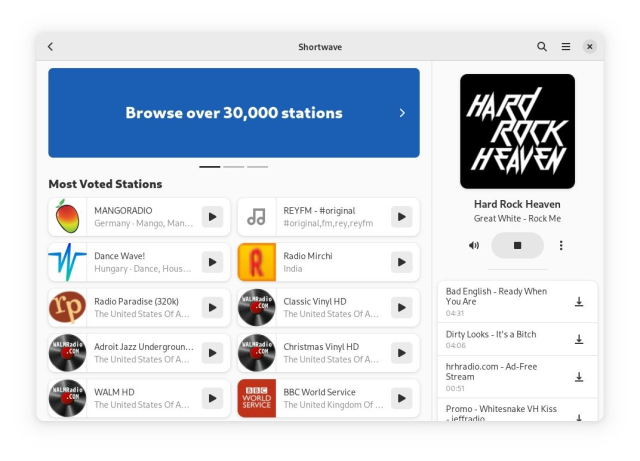The image size is (640, 461).
Task: Click the Dance Wave! pulse logo
Action: (67, 262)
